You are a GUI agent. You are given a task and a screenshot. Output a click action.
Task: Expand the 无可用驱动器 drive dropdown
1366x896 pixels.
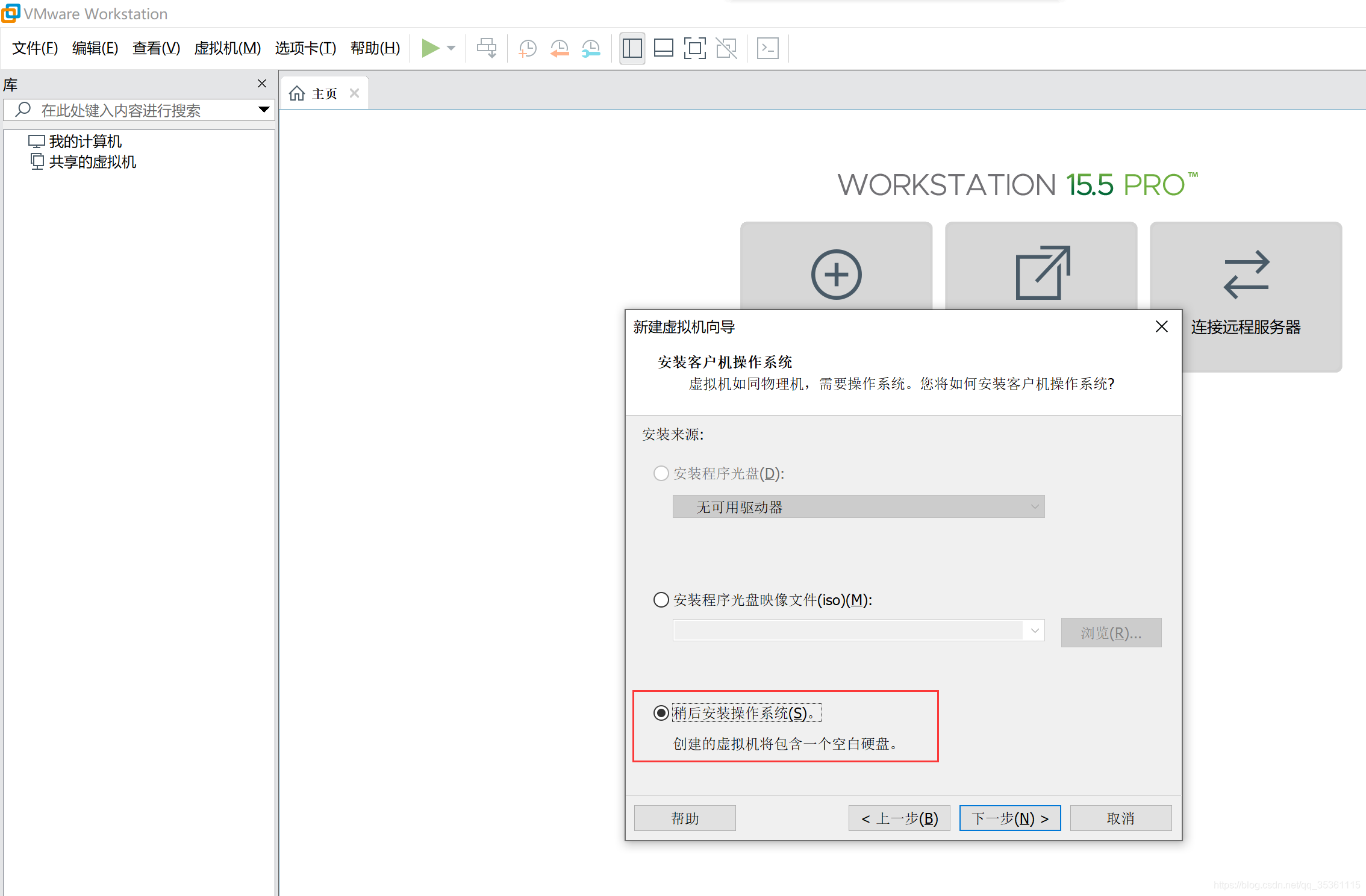click(x=1034, y=507)
